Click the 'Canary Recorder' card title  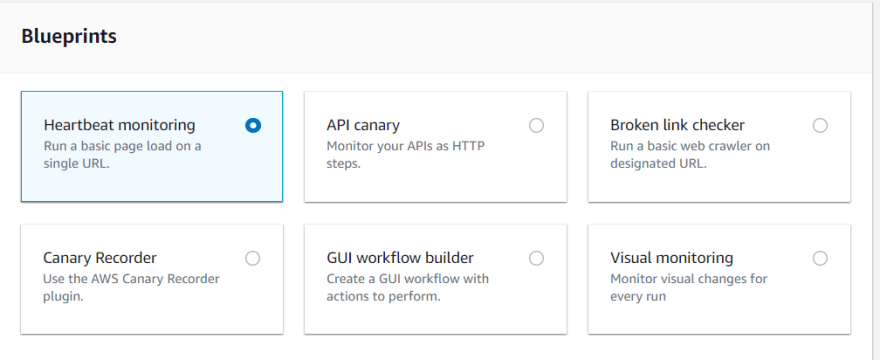point(100,258)
